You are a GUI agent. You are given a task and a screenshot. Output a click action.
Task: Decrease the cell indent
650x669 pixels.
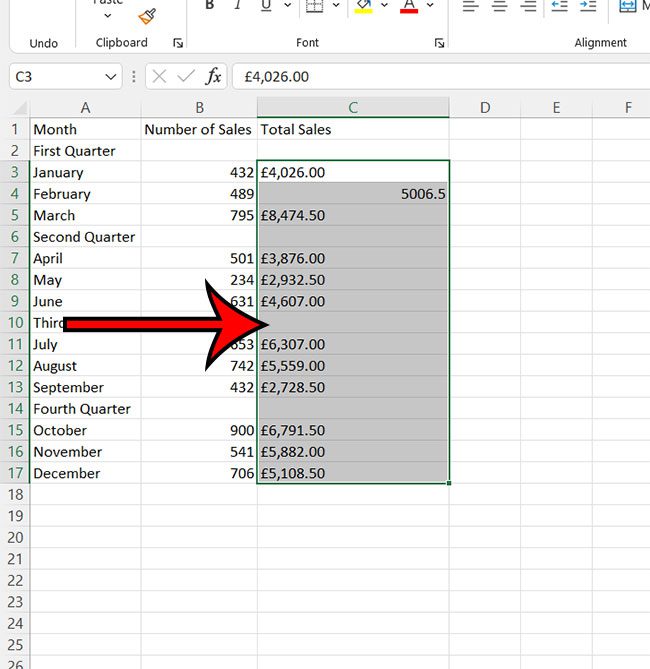coord(560,6)
